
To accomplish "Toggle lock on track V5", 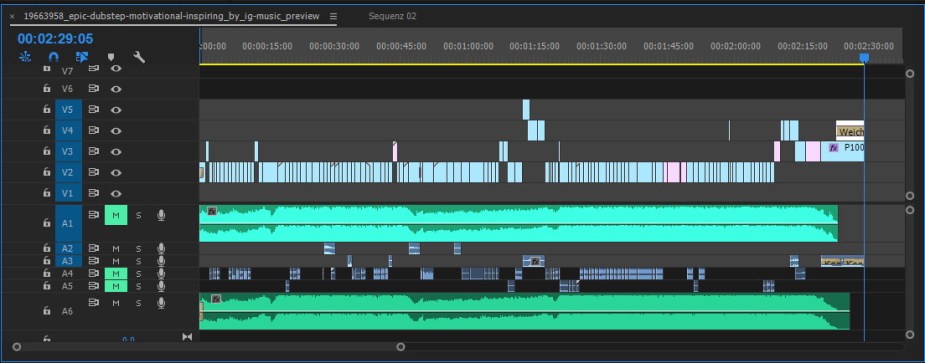I will click(x=47, y=109).
